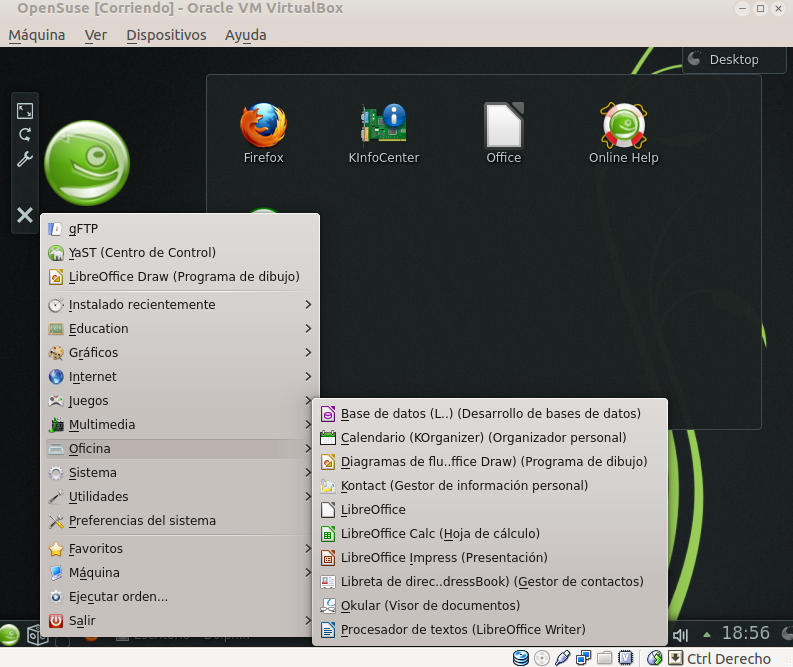Open the Máquina menu in menu bar

click(37, 35)
